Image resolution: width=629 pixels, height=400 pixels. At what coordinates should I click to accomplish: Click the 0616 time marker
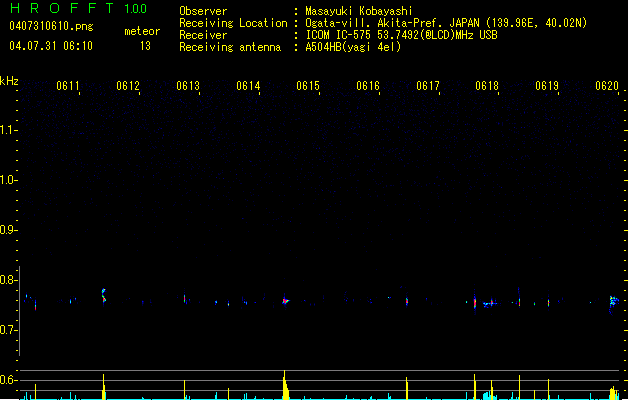[x=368, y=86]
